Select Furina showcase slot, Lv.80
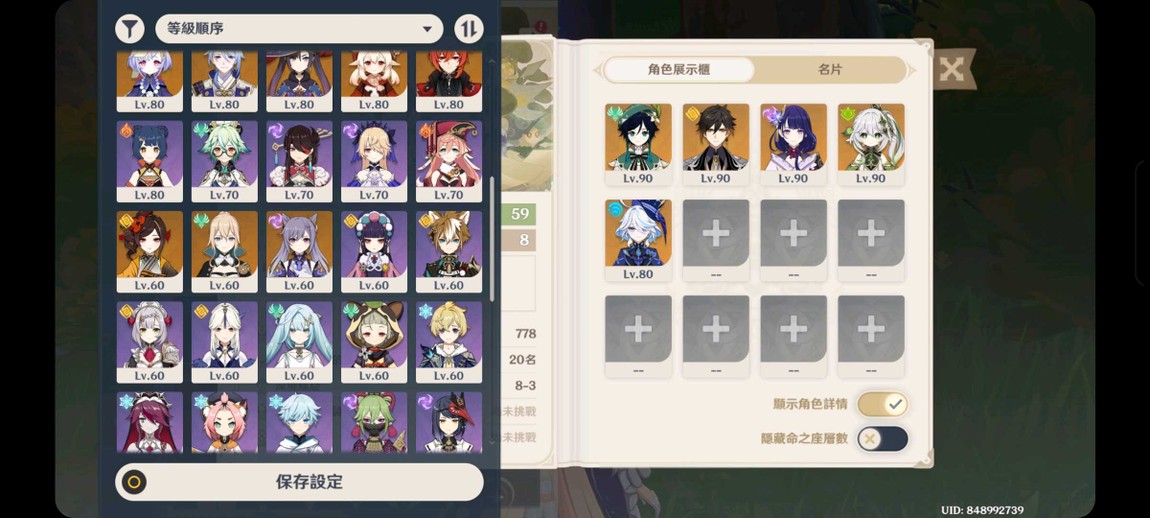Viewport: 1150px width, 518px height. click(638, 240)
